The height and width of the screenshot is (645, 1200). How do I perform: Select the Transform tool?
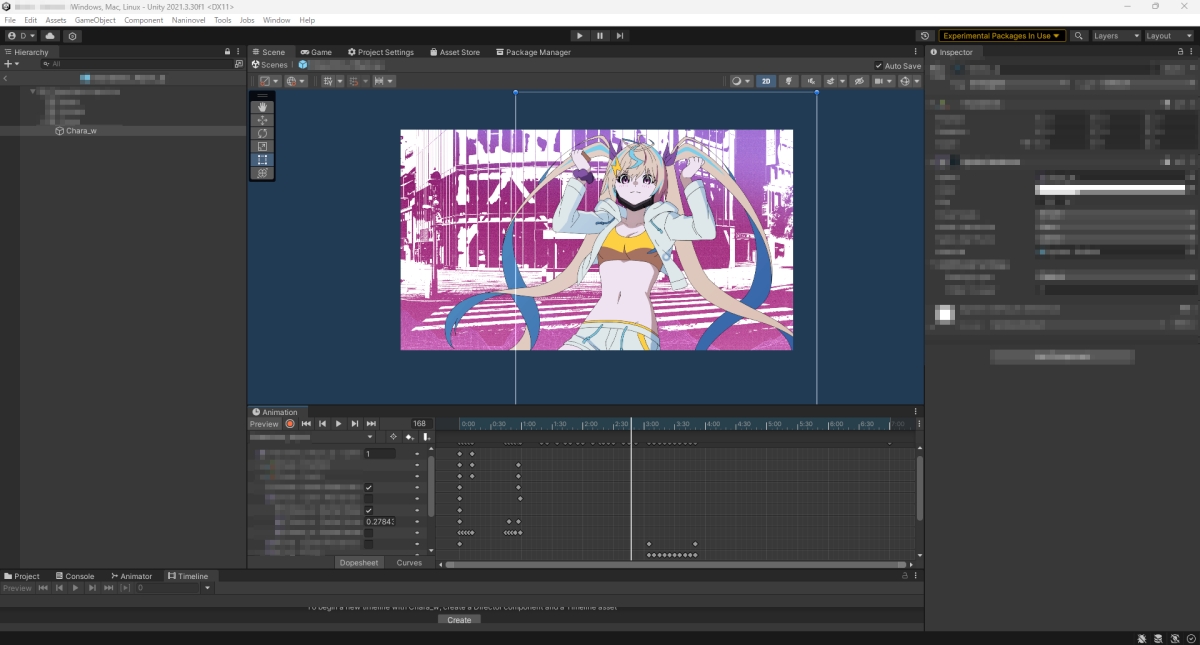263,173
